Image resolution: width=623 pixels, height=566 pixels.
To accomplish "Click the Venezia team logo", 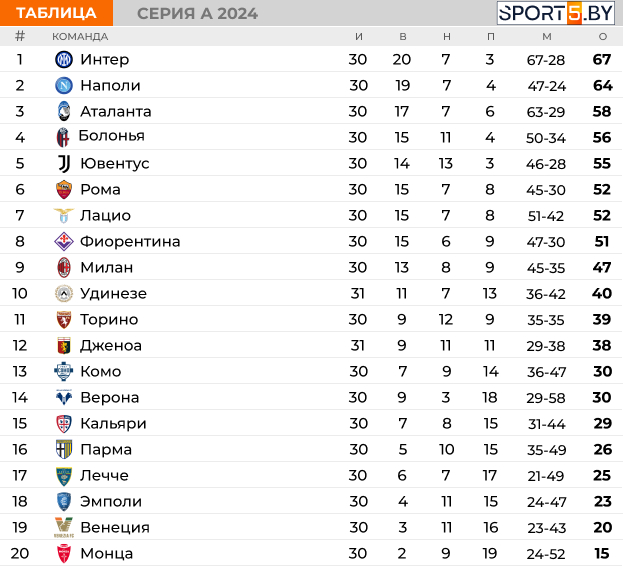I will coord(64,527).
